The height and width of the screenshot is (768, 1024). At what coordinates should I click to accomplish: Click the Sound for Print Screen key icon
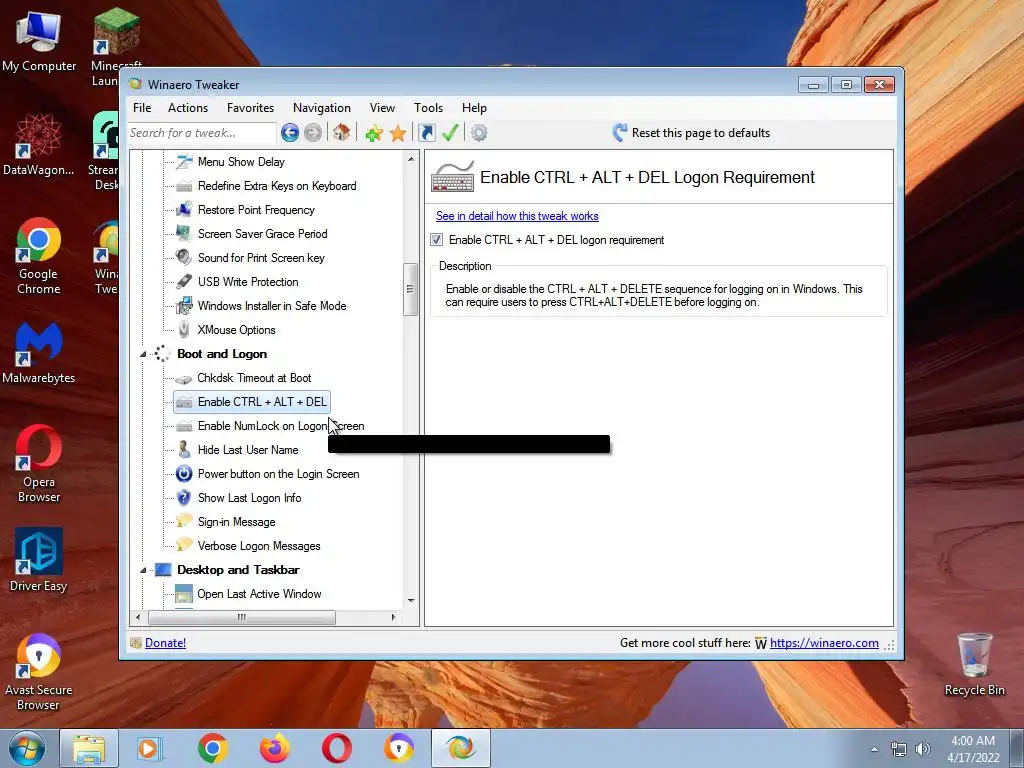coord(184,258)
